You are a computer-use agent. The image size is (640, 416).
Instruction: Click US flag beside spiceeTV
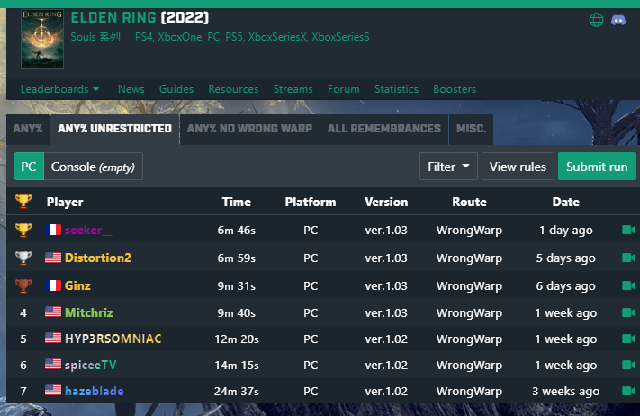coord(53,364)
